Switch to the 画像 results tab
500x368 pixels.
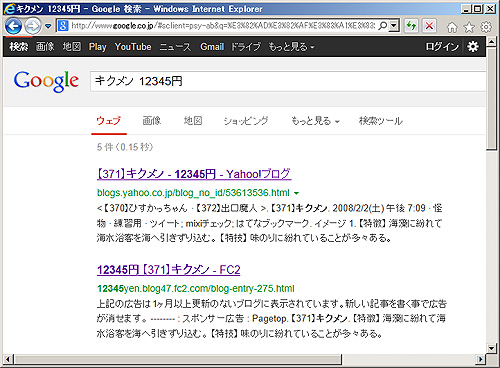click(152, 121)
